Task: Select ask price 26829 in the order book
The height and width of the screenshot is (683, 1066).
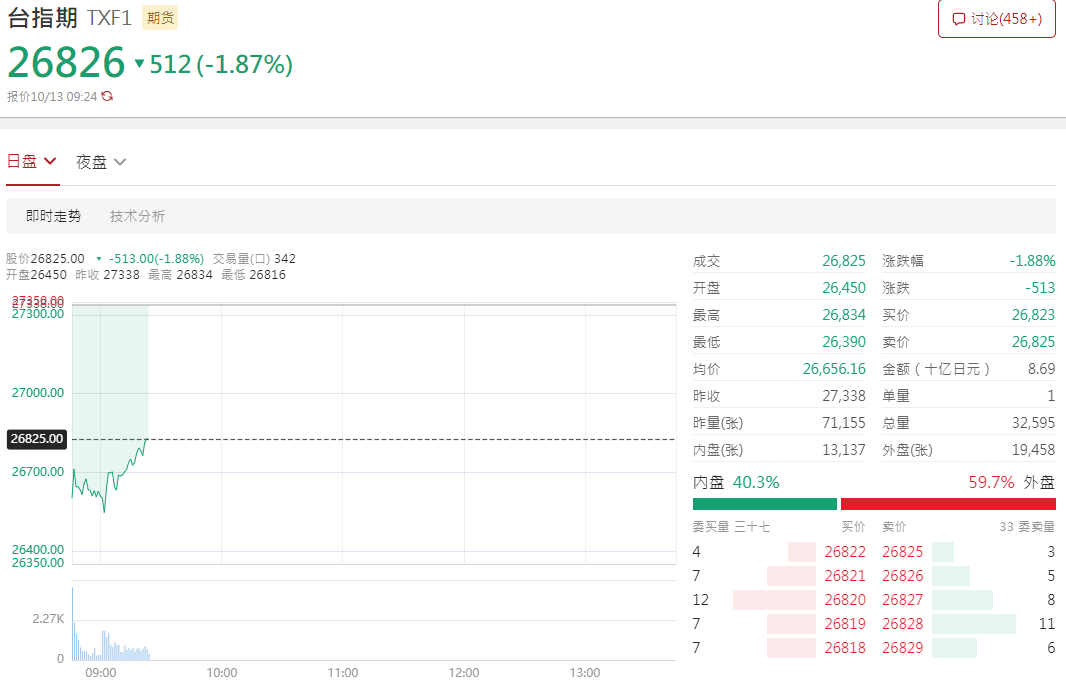Action: coord(902,648)
